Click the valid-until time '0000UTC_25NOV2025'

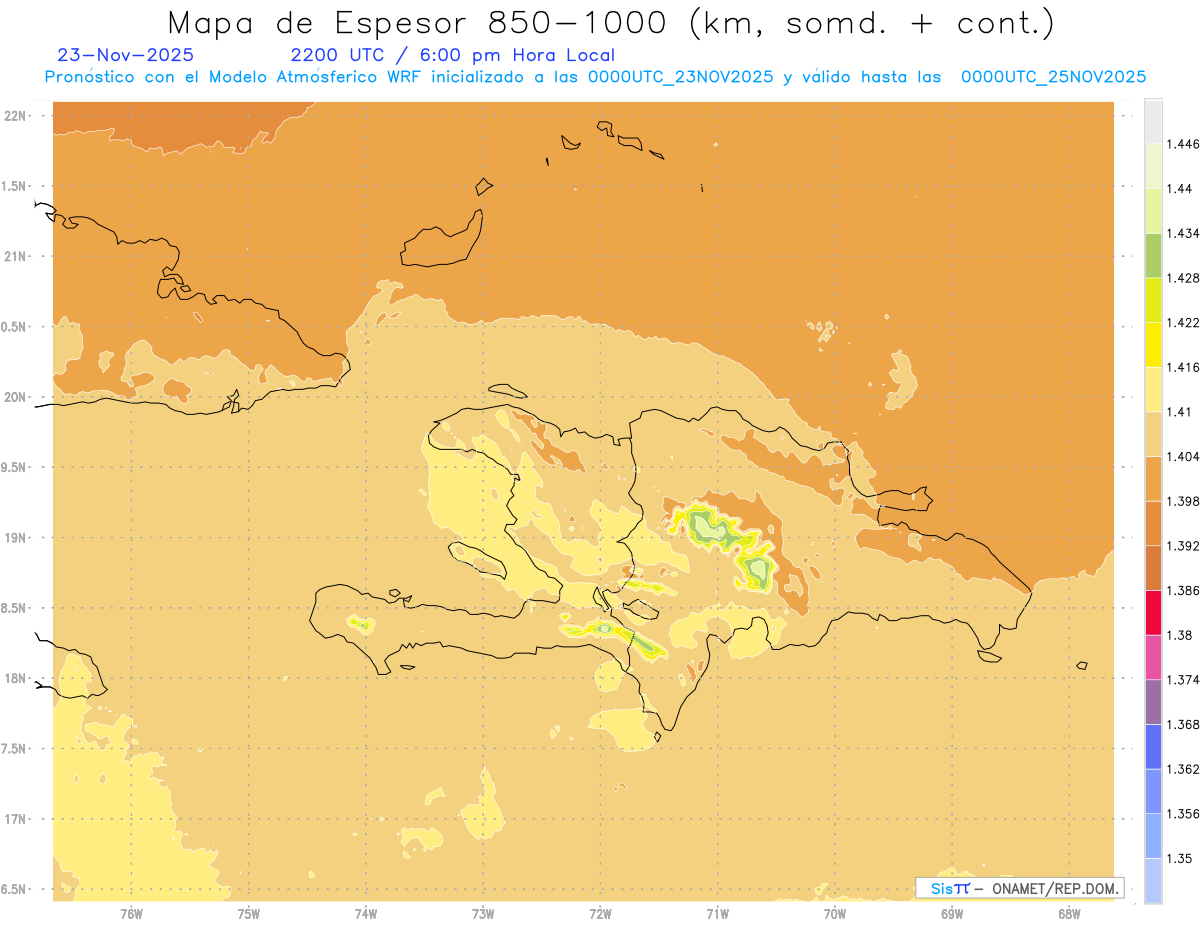tap(1054, 77)
